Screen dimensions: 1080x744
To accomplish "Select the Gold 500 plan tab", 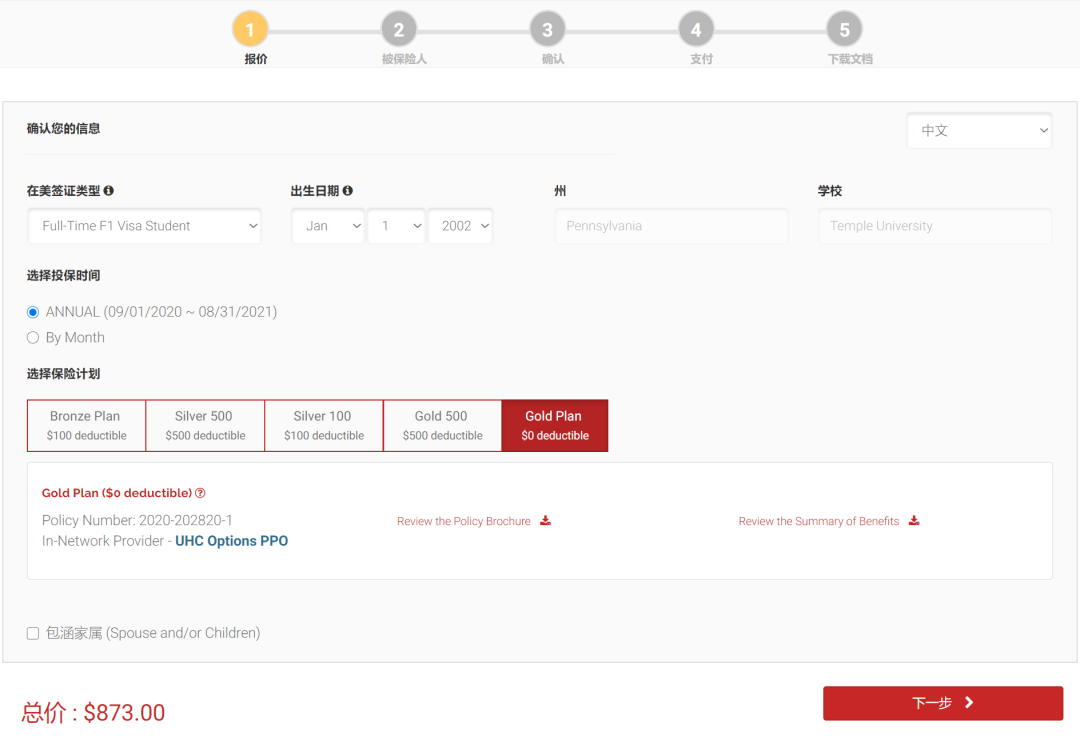I will (x=442, y=426).
